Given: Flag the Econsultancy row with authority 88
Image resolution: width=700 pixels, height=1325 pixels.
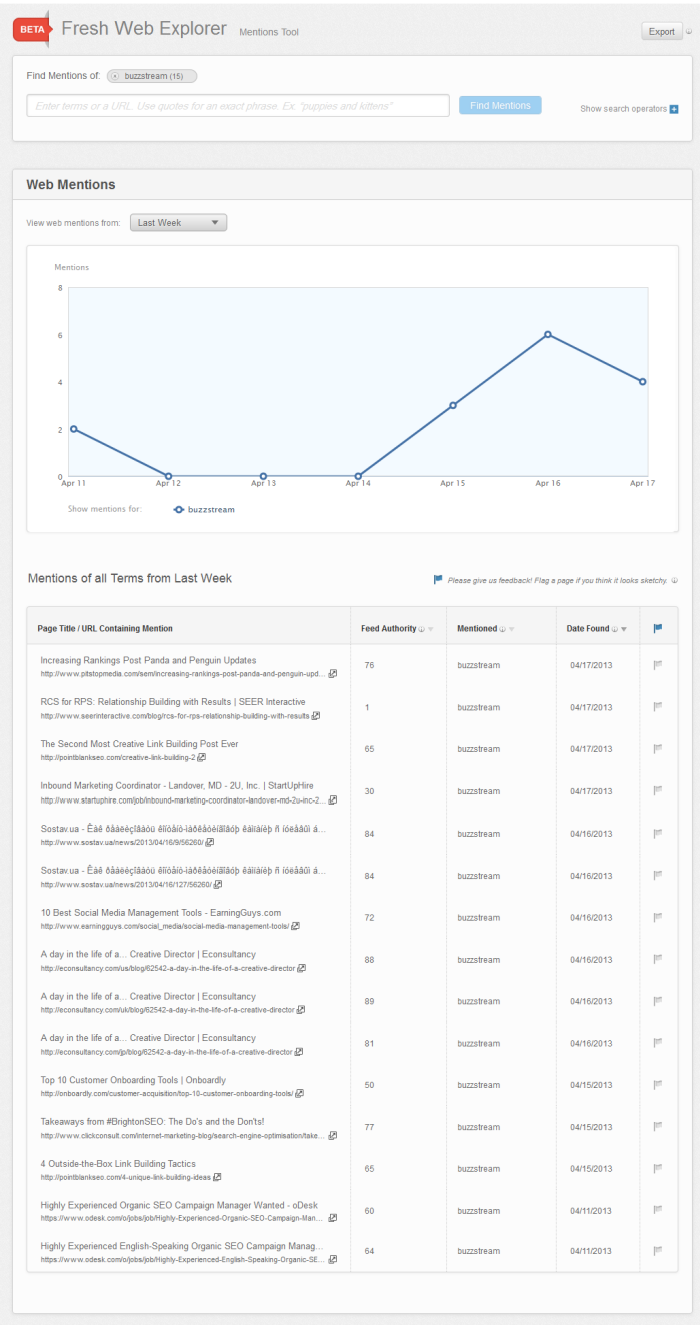Looking at the screenshot, I should click(658, 959).
